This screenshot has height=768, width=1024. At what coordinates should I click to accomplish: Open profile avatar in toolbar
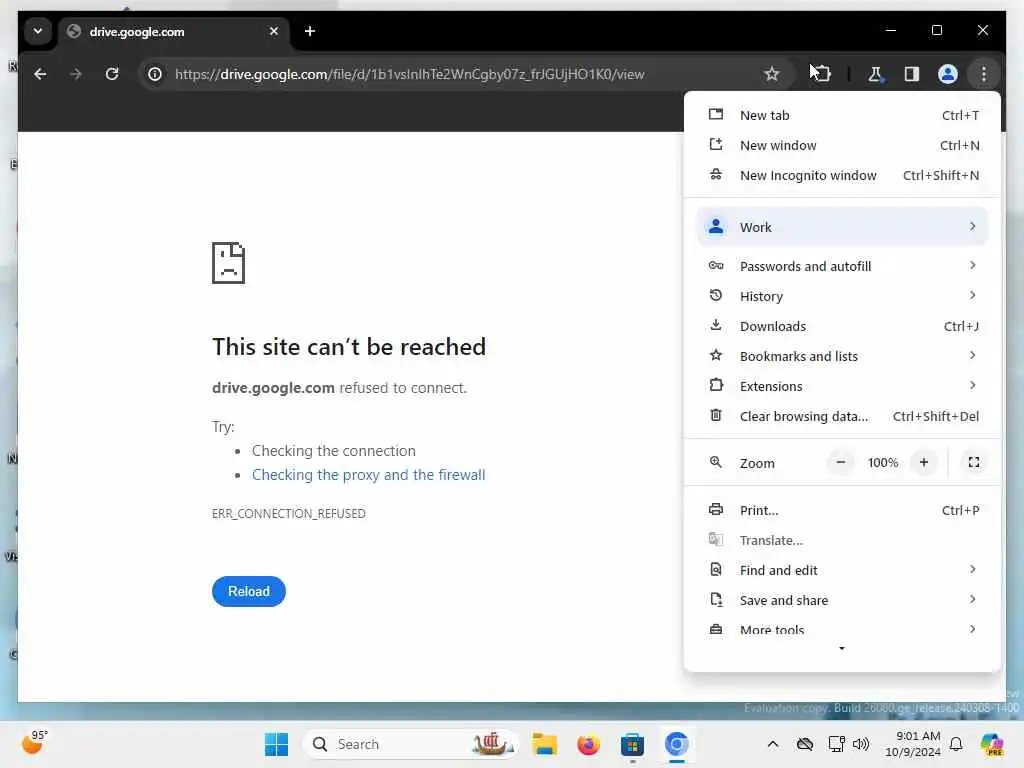(x=948, y=74)
